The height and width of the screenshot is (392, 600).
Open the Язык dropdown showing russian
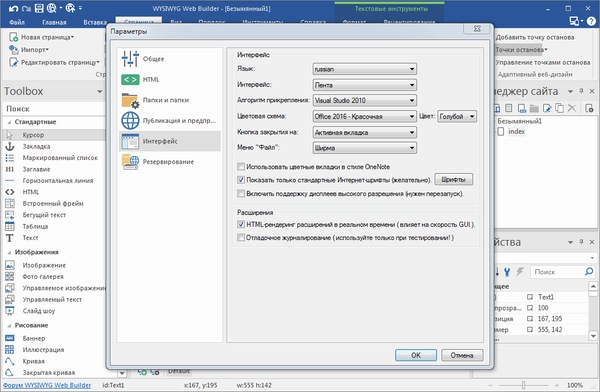(365, 69)
